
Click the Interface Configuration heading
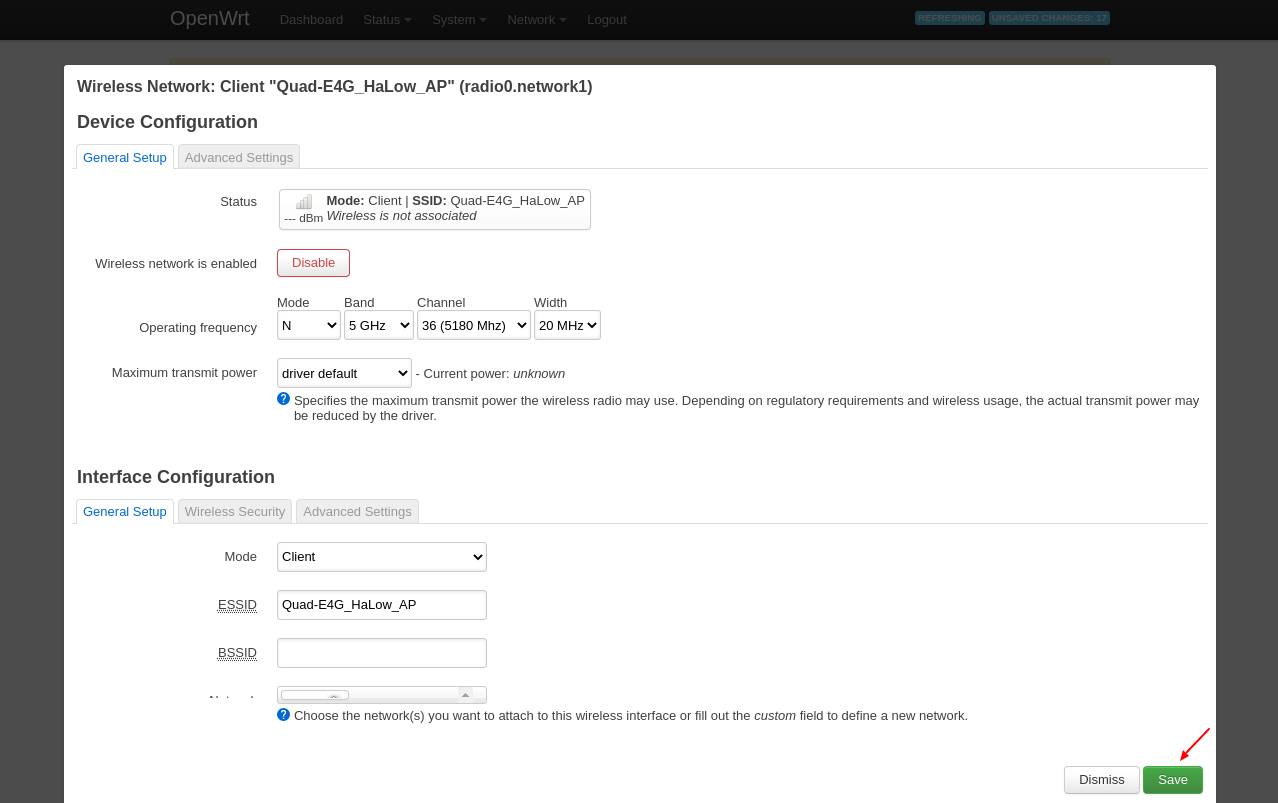176,477
